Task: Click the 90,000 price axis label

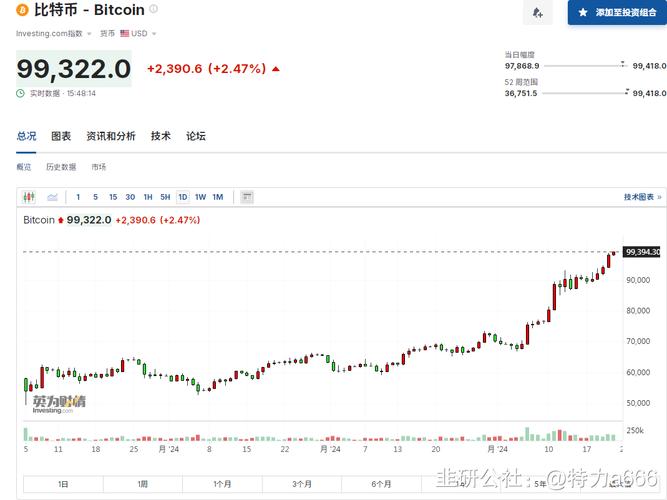Action: click(638, 280)
